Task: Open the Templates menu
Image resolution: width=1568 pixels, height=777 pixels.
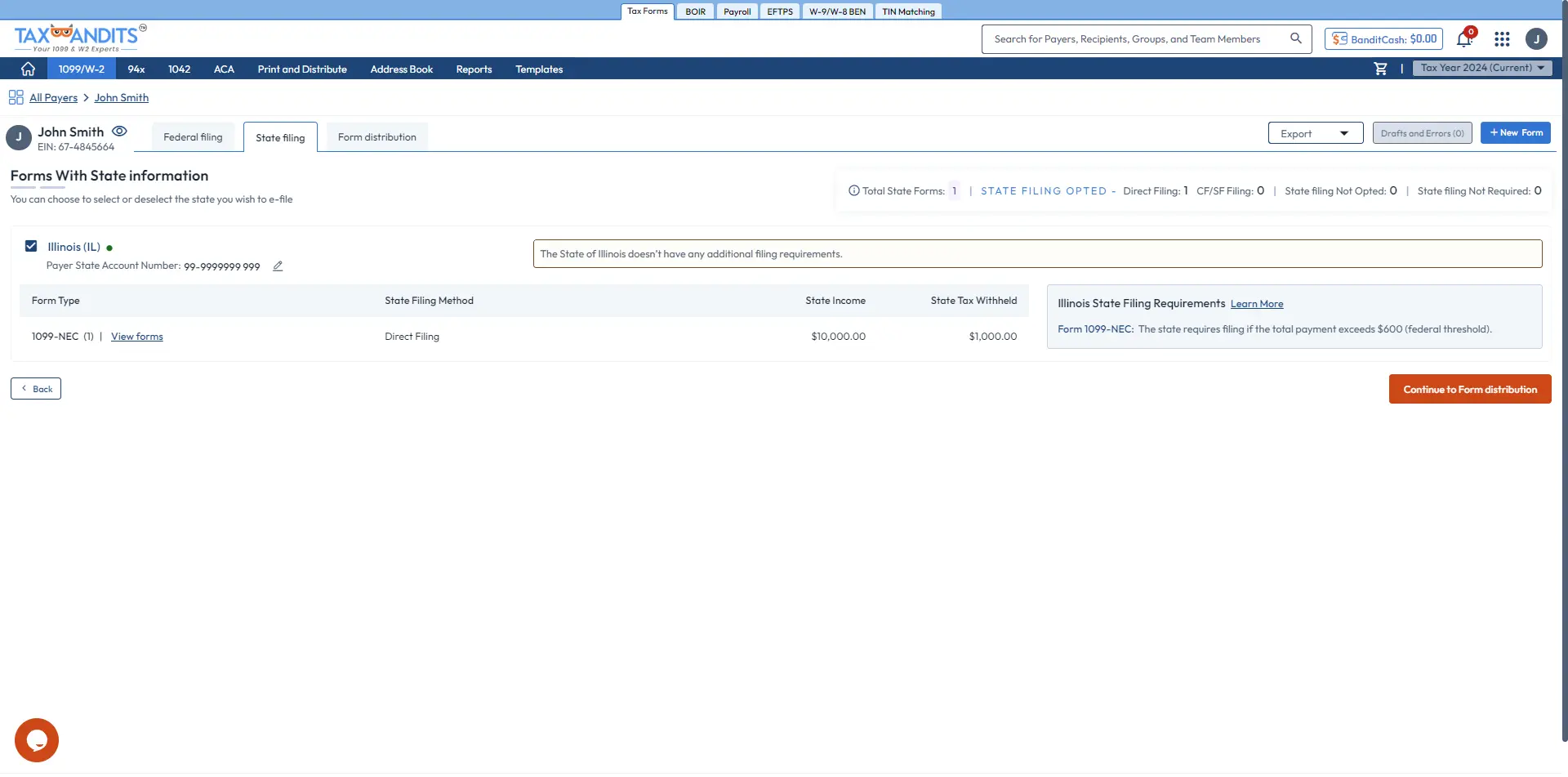Action: [539, 69]
